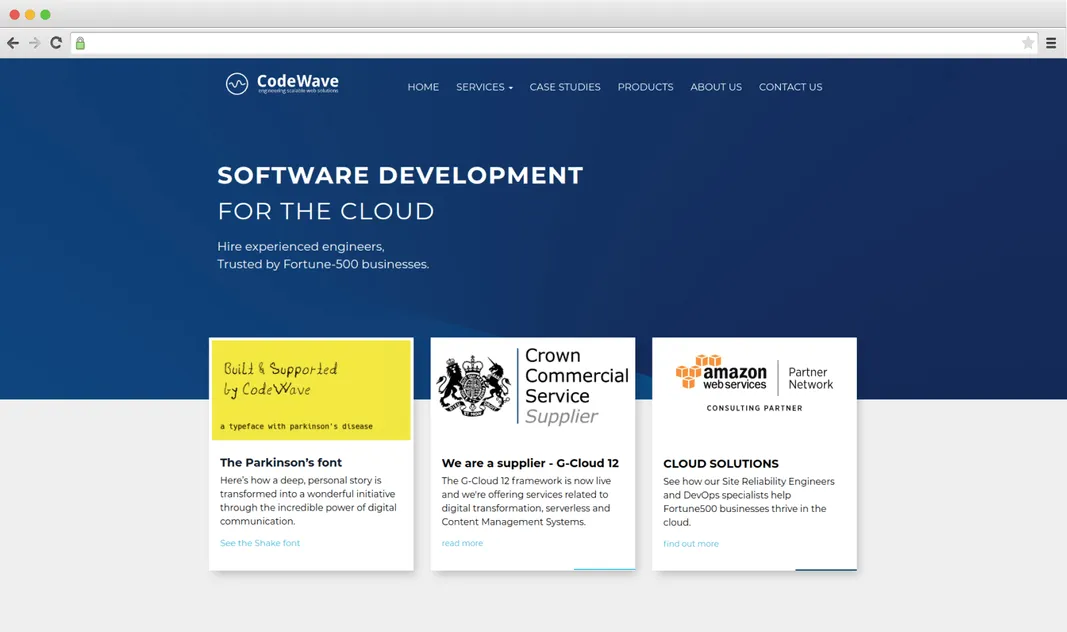
Task: Click 'Hire experienced engineers,' text
Action: (x=301, y=246)
